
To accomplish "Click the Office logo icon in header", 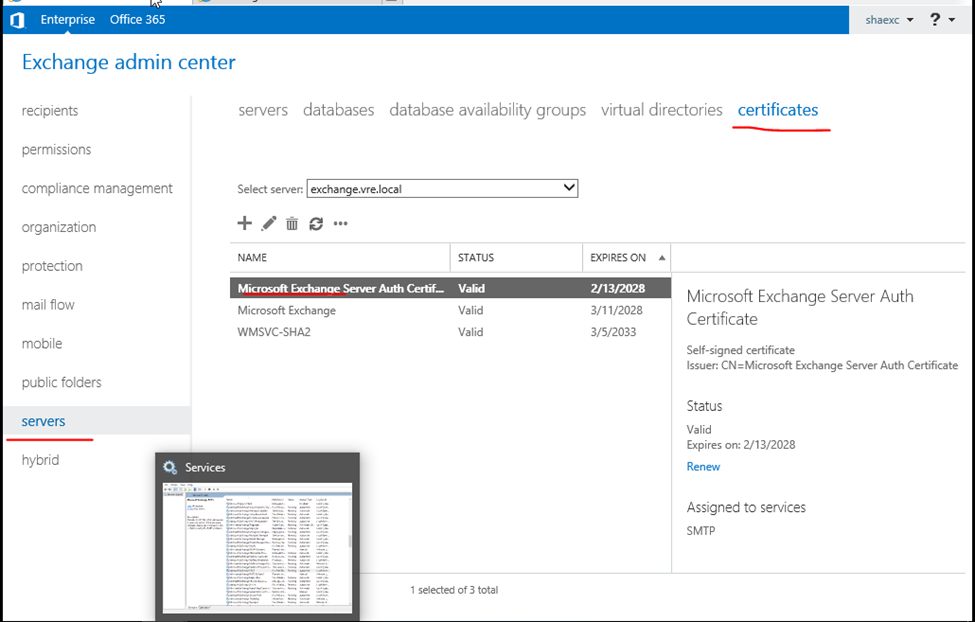I will pos(17,20).
